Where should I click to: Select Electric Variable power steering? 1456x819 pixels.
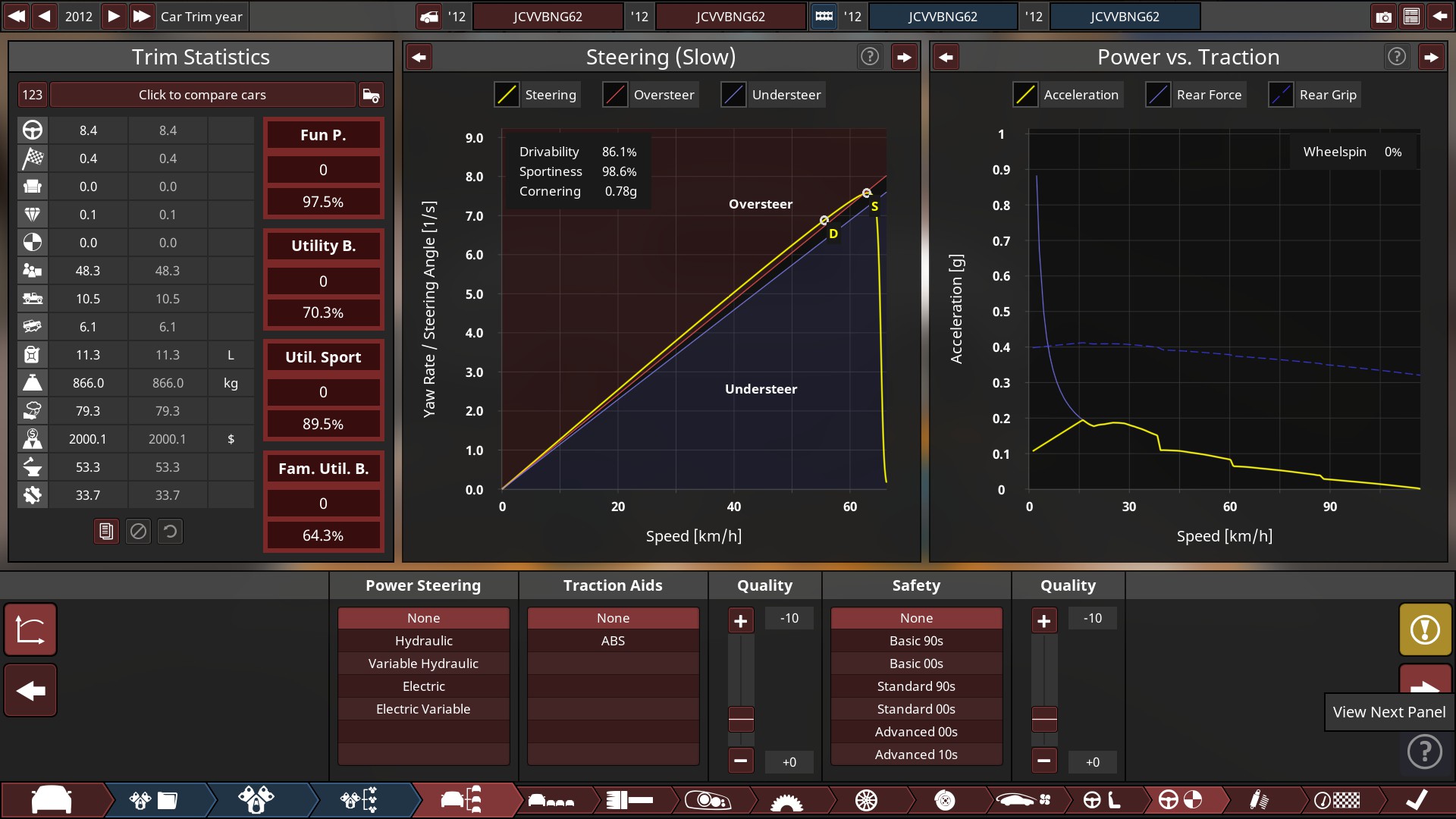(423, 709)
